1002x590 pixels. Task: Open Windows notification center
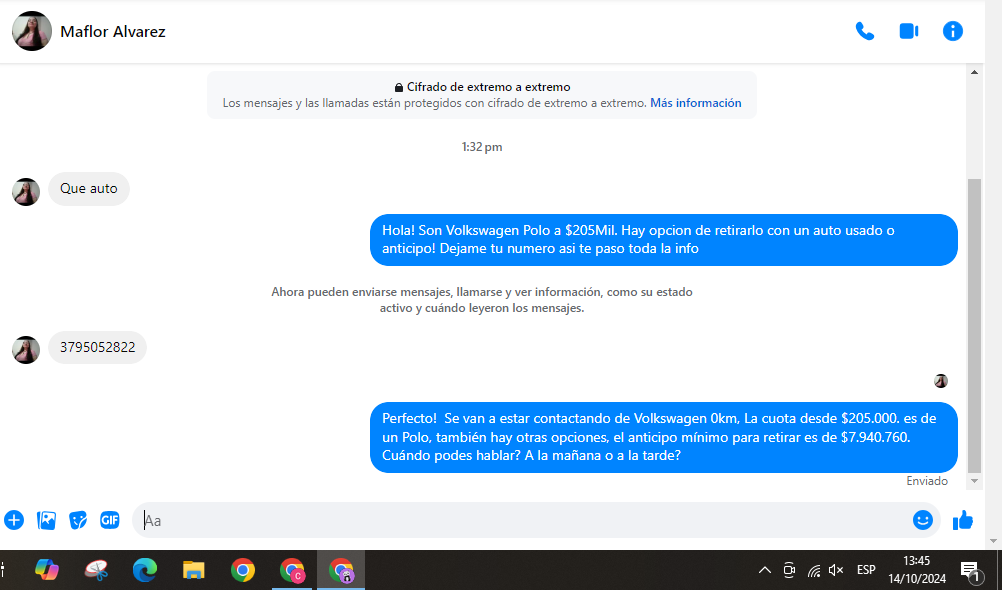click(969, 570)
